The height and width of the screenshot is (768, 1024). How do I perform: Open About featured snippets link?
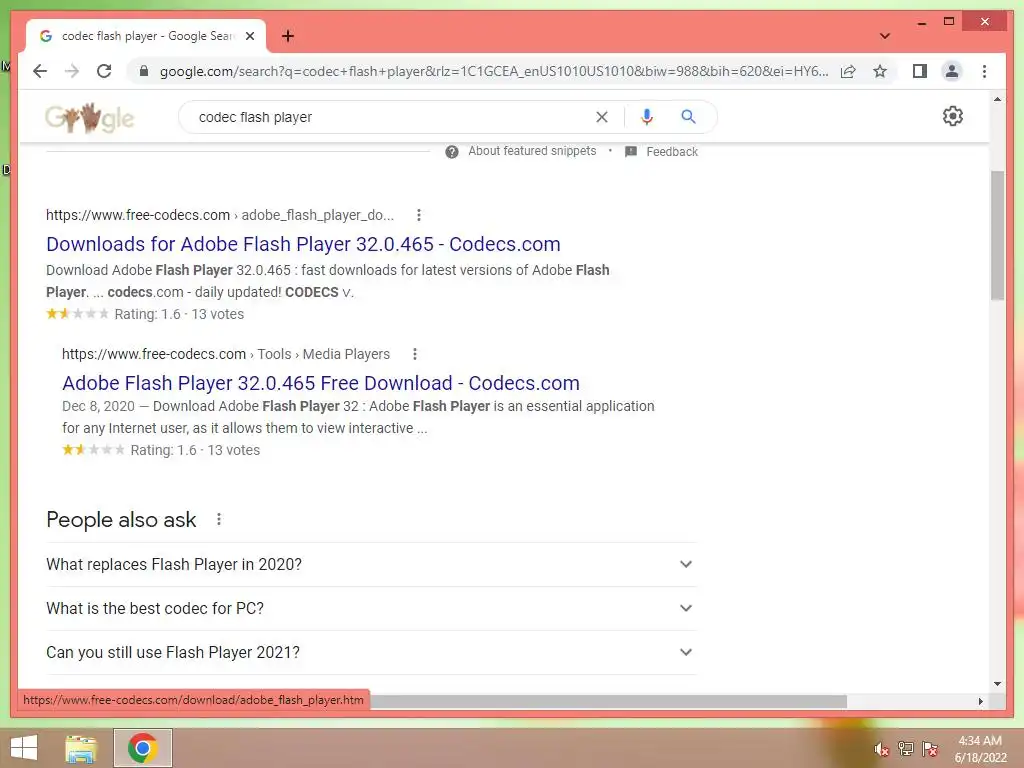click(532, 151)
